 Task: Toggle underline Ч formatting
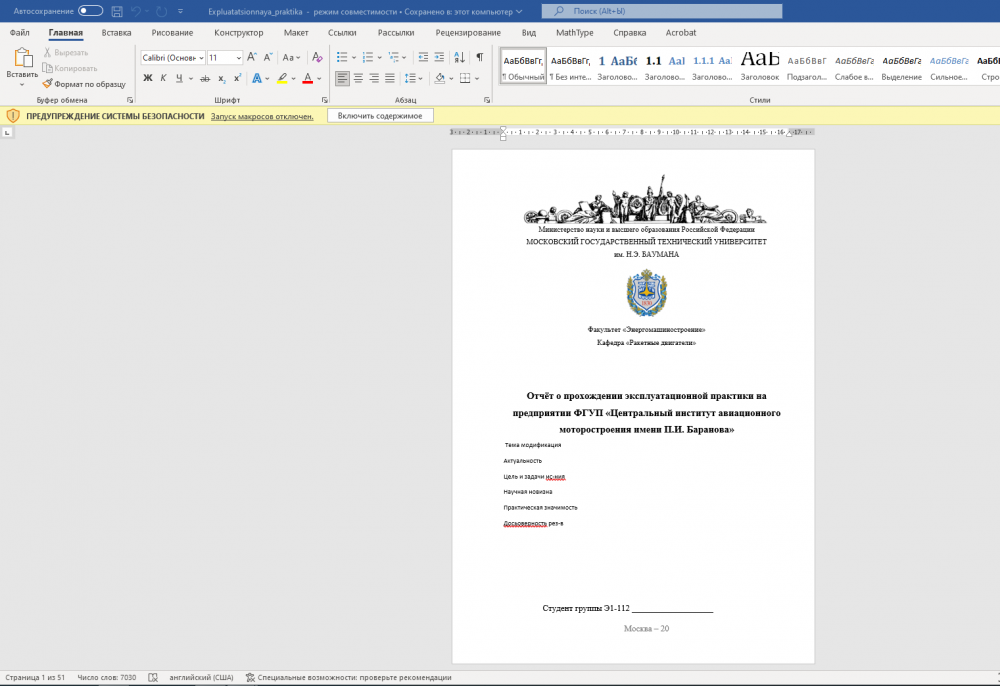(179, 78)
